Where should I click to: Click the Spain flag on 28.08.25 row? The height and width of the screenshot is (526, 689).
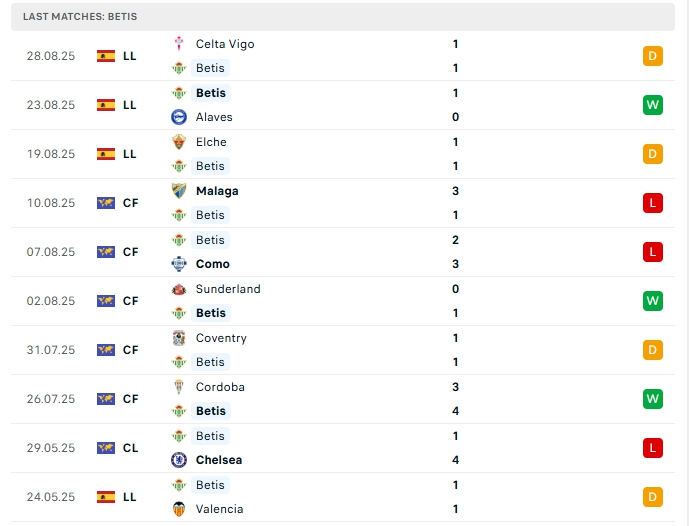[x=106, y=56]
